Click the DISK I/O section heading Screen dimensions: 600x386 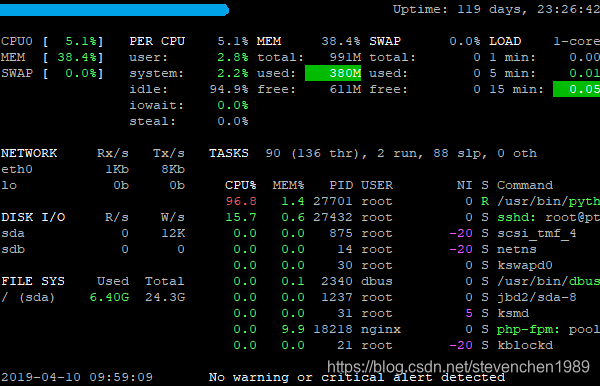pyautogui.click(x=33, y=217)
